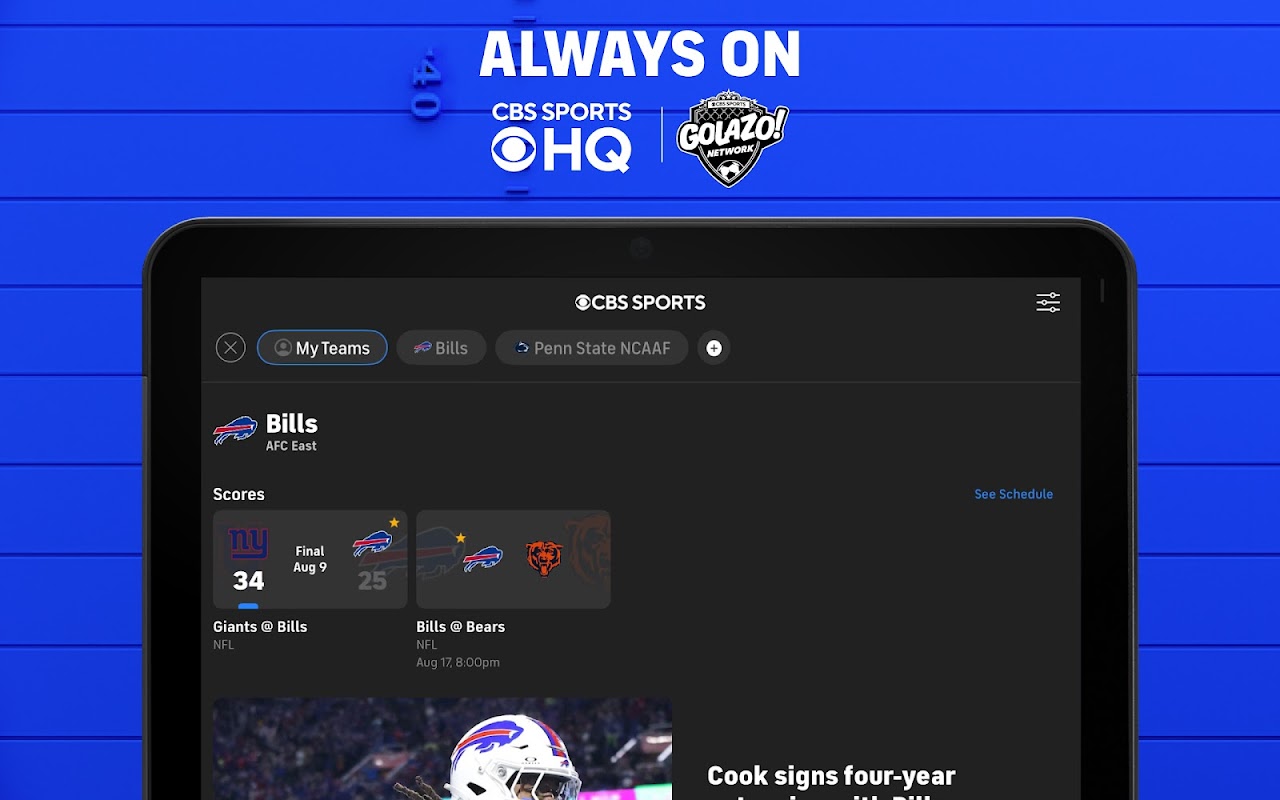Switch to the Bills team chip
The height and width of the screenshot is (800, 1280).
click(x=441, y=348)
